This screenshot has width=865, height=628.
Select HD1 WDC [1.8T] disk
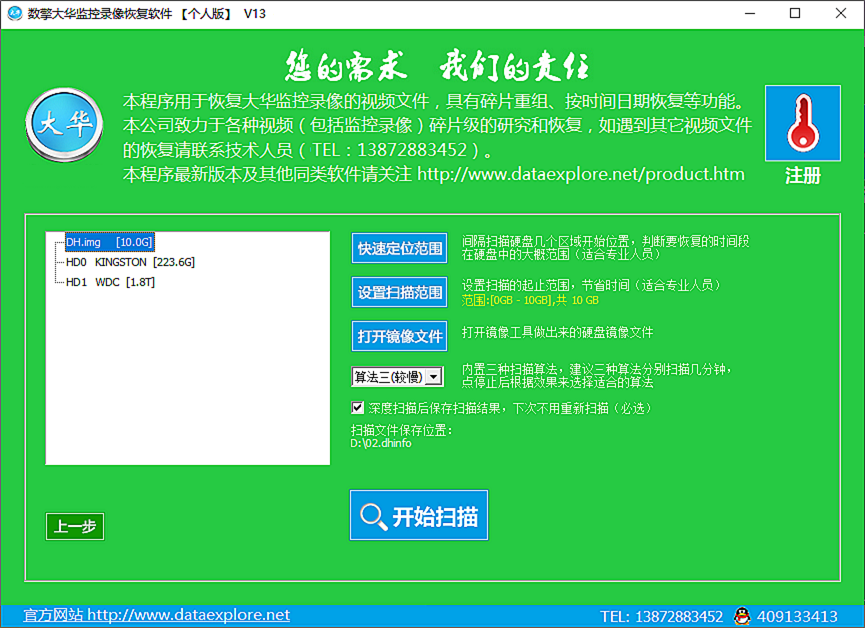point(110,282)
